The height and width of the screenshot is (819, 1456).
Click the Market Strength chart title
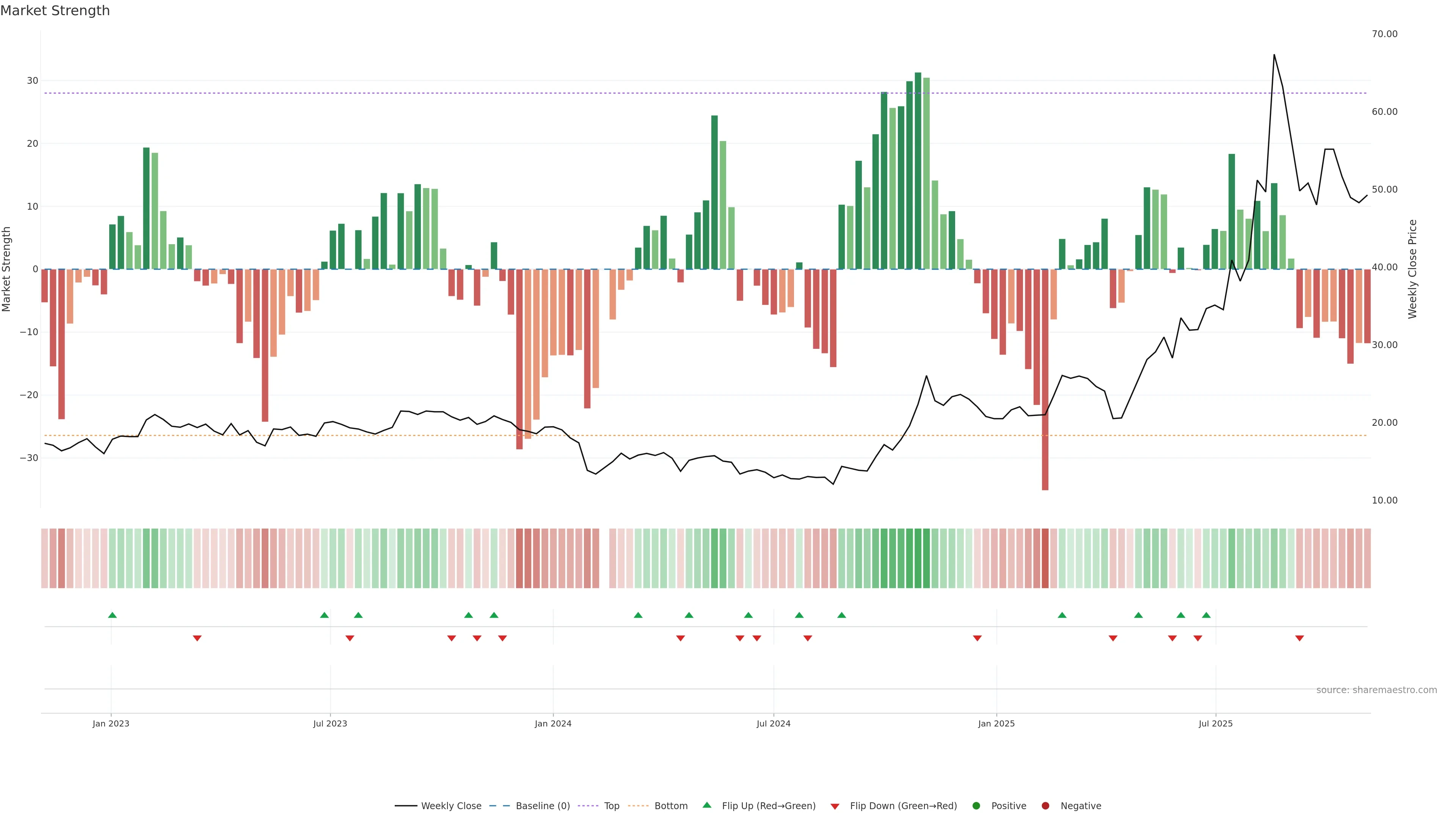pos(55,11)
